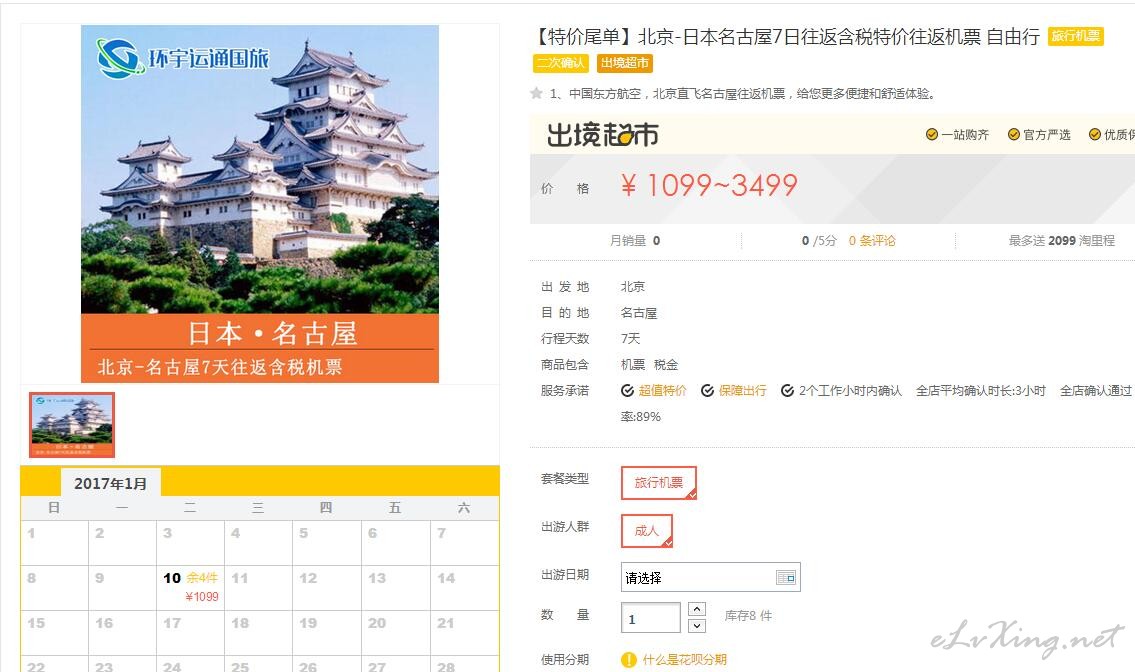
Task: Click the 官方严选 check icon
Action: [x=1013, y=135]
